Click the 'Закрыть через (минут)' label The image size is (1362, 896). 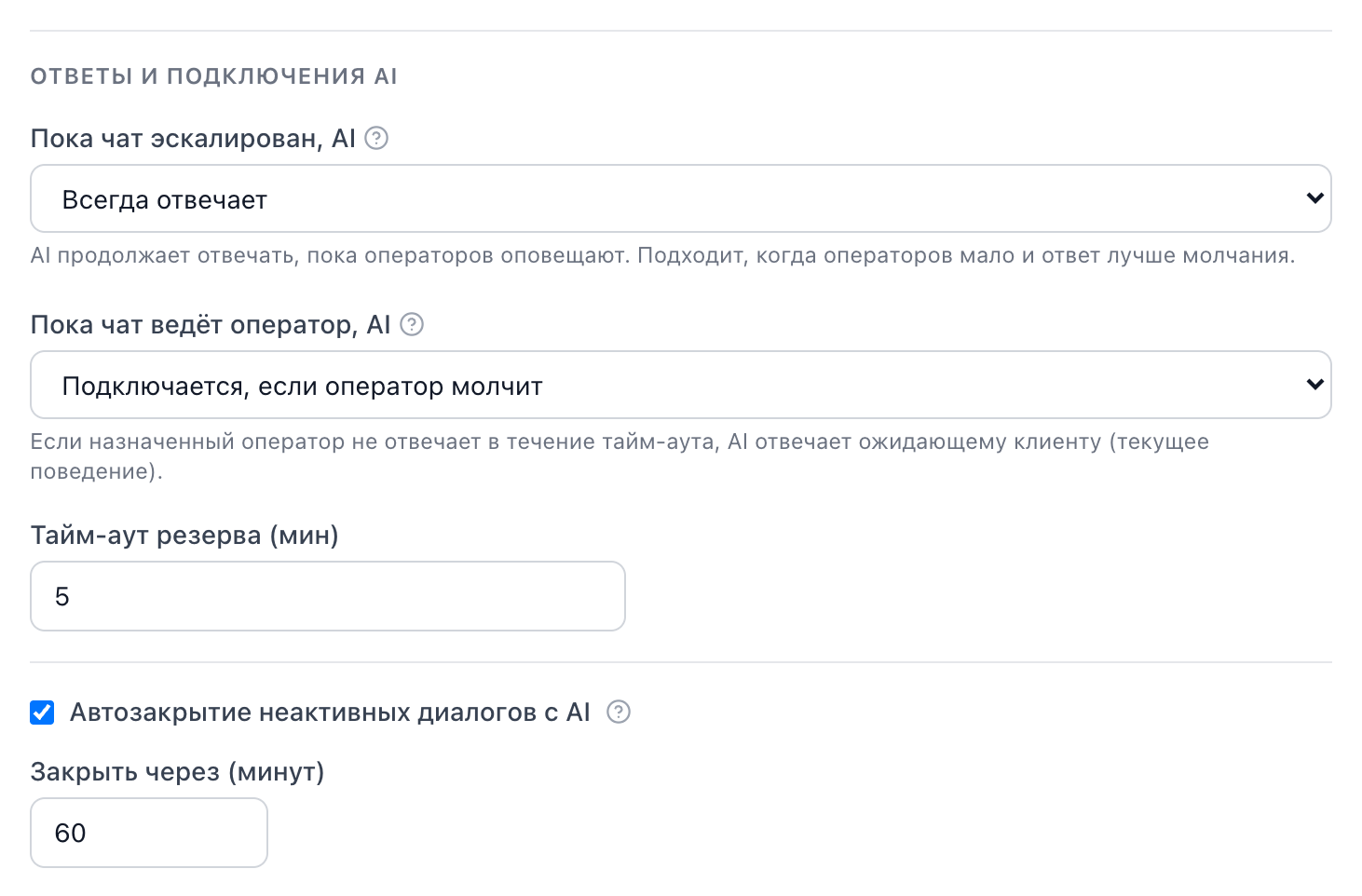(177, 772)
